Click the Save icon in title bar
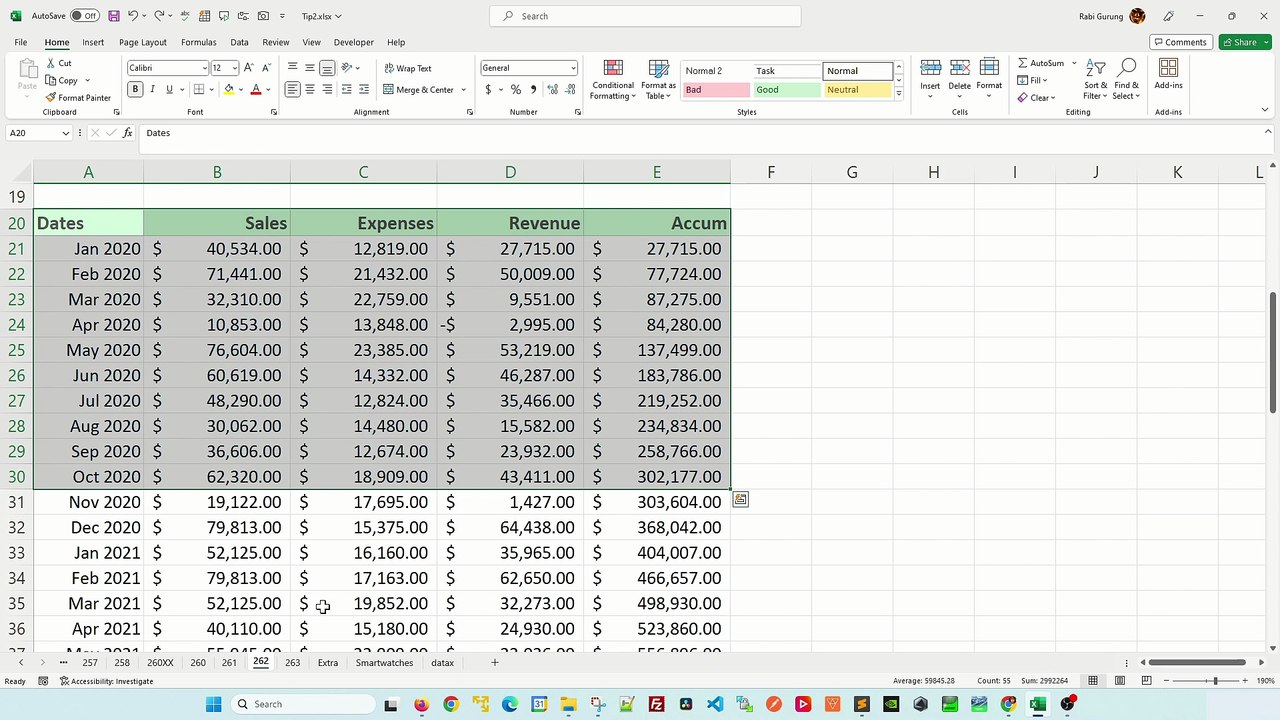The image size is (1280, 720). click(x=114, y=16)
